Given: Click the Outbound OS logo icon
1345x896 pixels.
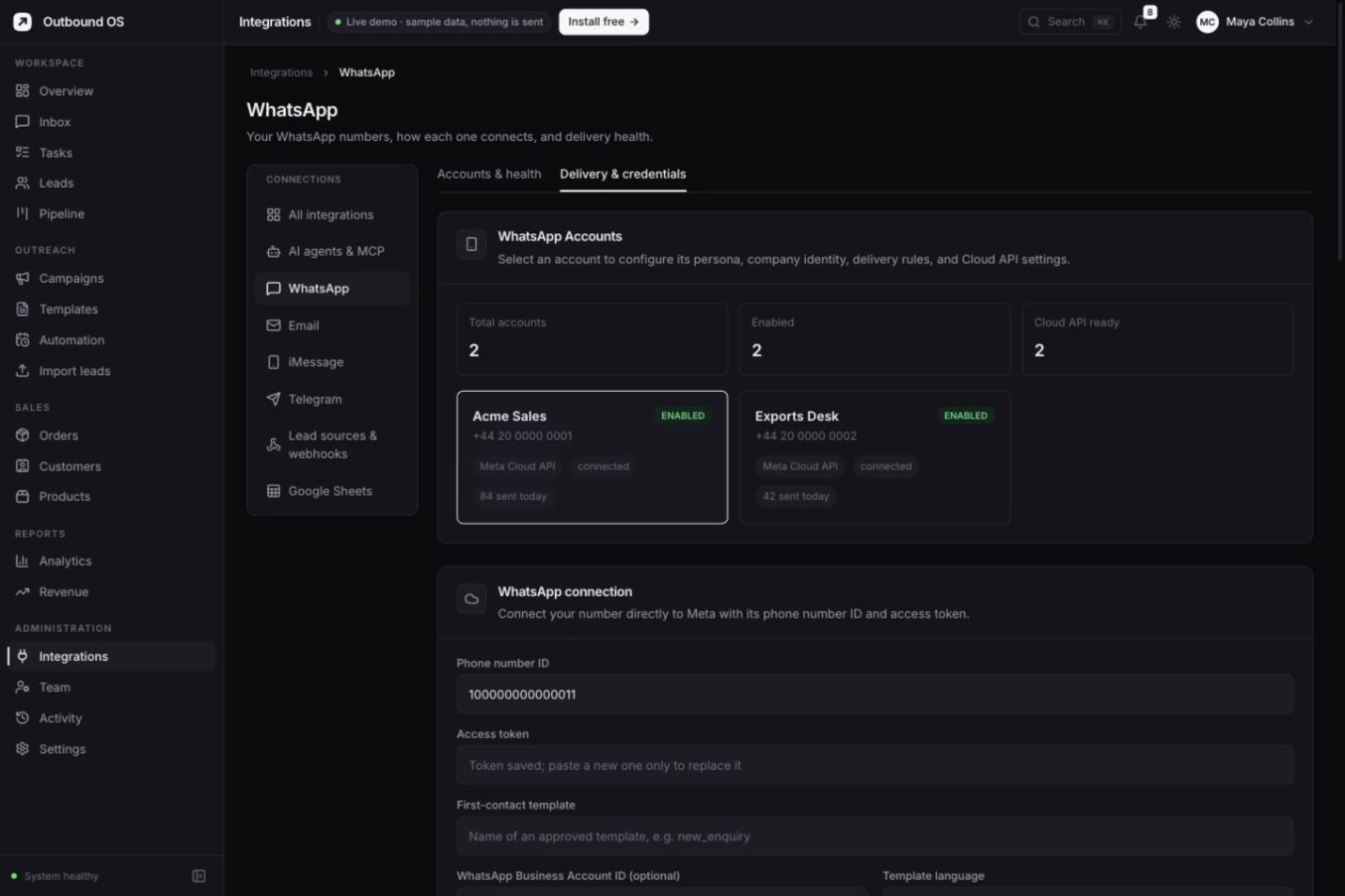Looking at the screenshot, I should pyautogui.click(x=23, y=22).
